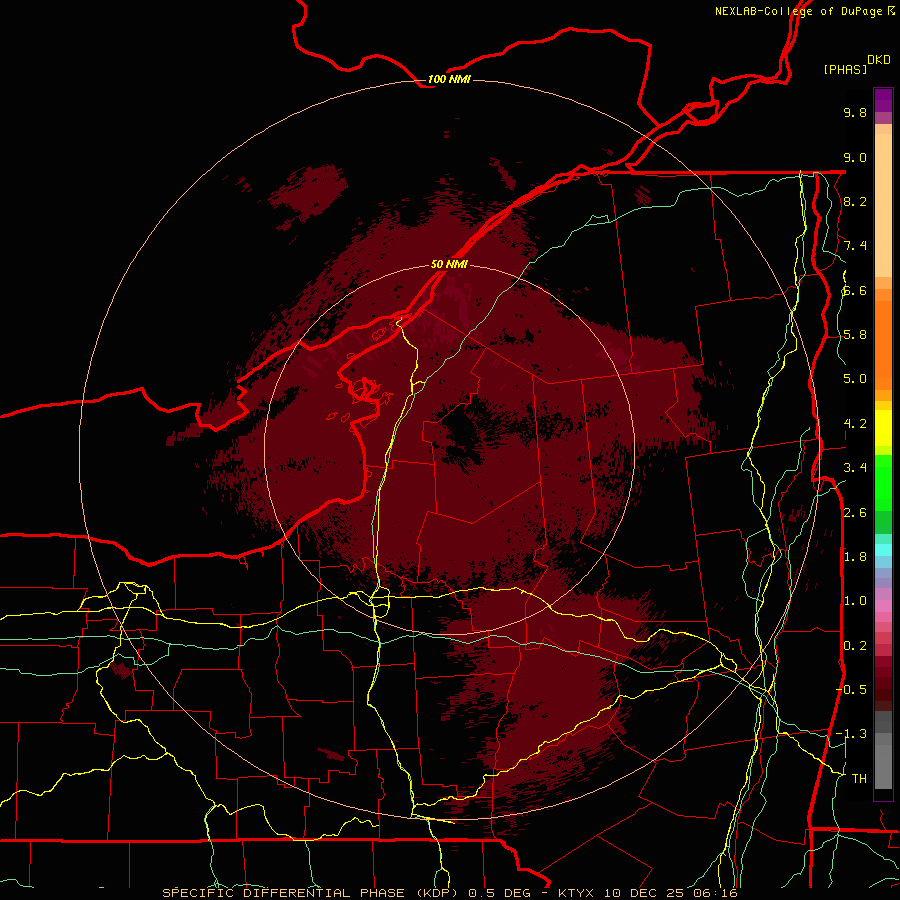Viewport: 900px width, 900px height.
Task: Click the bright green color scale segment
Action: point(883,482)
